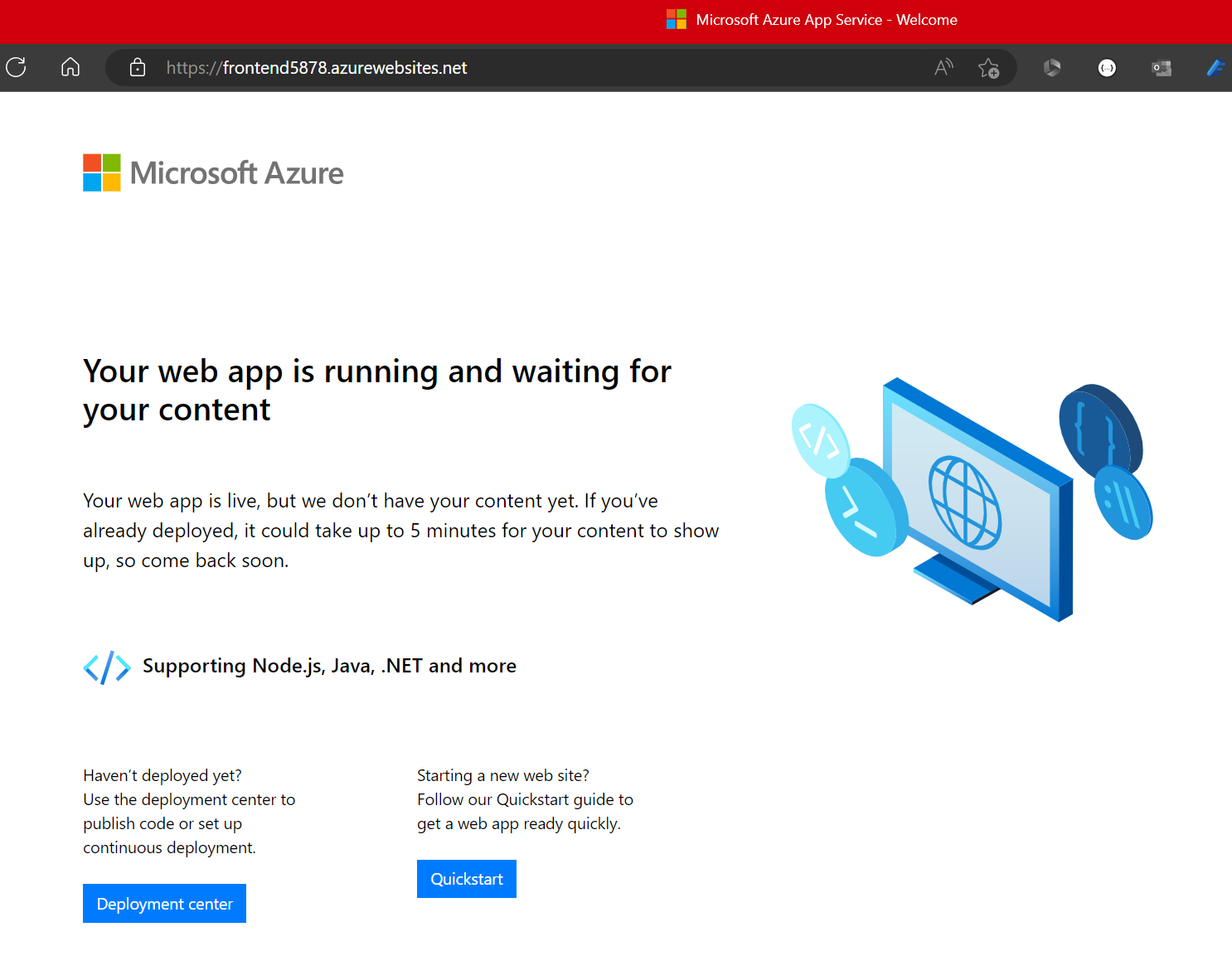Image resolution: width=1232 pixels, height=956 pixels.
Task: Click the white circle braces extension icon
Action: pyautogui.click(x=1107, y=68)
